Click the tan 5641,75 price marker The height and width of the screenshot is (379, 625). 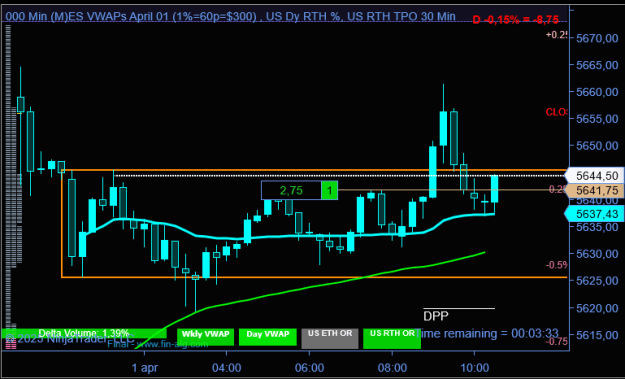[595, 190]
